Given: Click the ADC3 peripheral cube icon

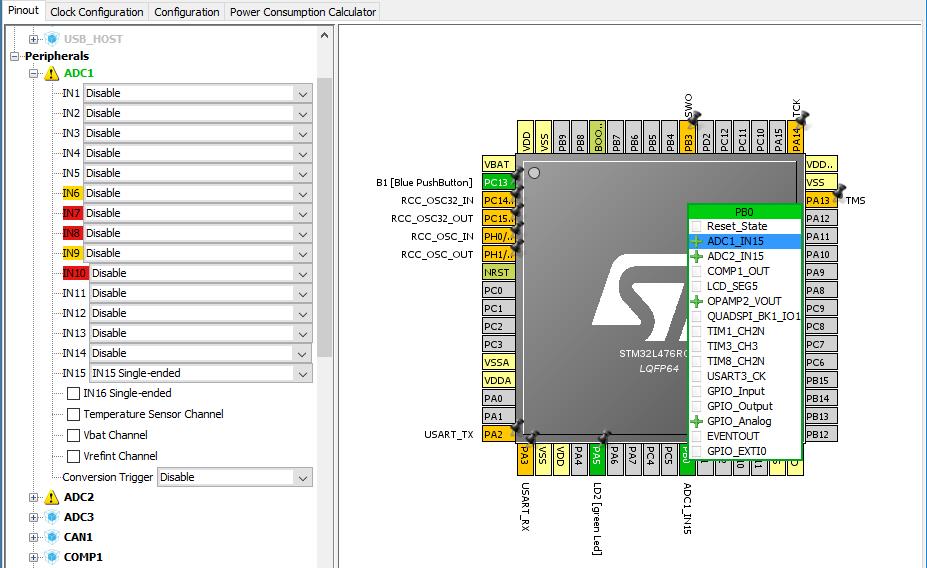Looking at the screenshot, I should click(52, 517).
